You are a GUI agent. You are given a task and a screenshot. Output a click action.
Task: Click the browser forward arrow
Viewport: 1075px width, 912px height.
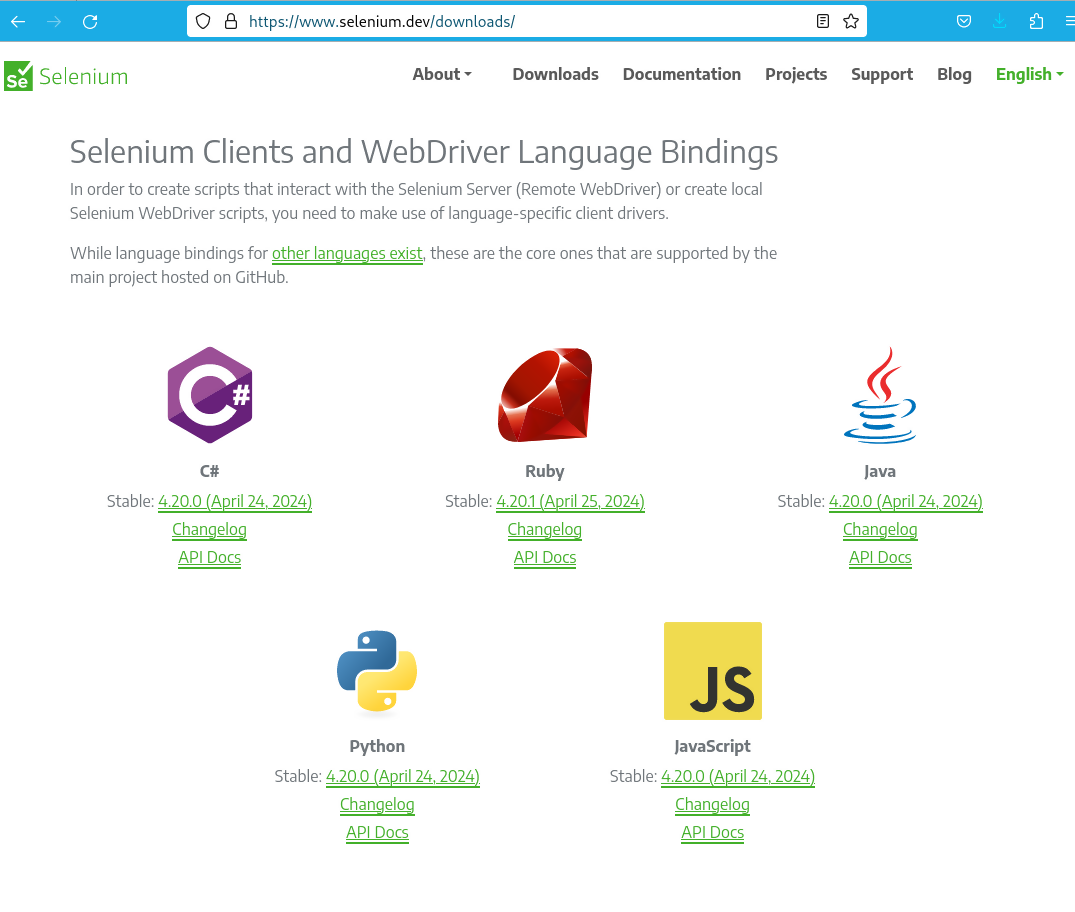(54, 22)
